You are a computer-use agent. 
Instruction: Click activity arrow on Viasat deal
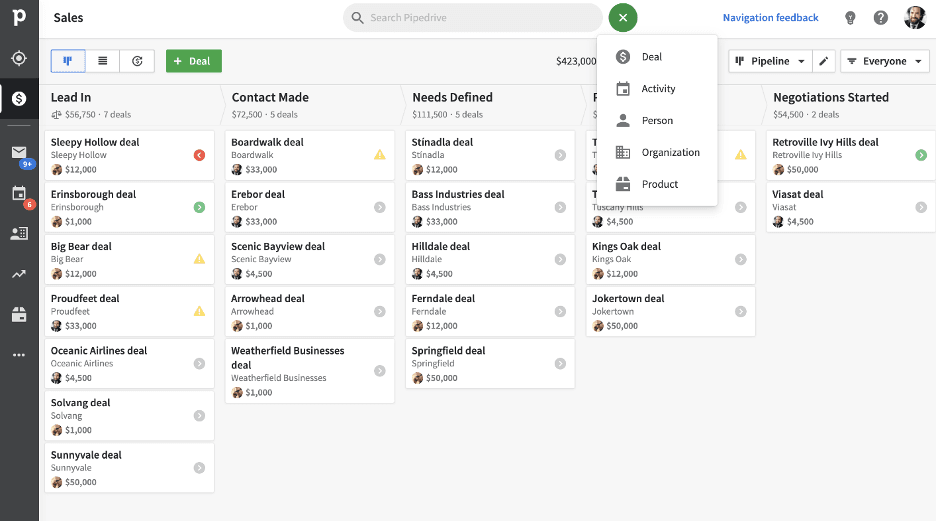(x=921, y=207)
